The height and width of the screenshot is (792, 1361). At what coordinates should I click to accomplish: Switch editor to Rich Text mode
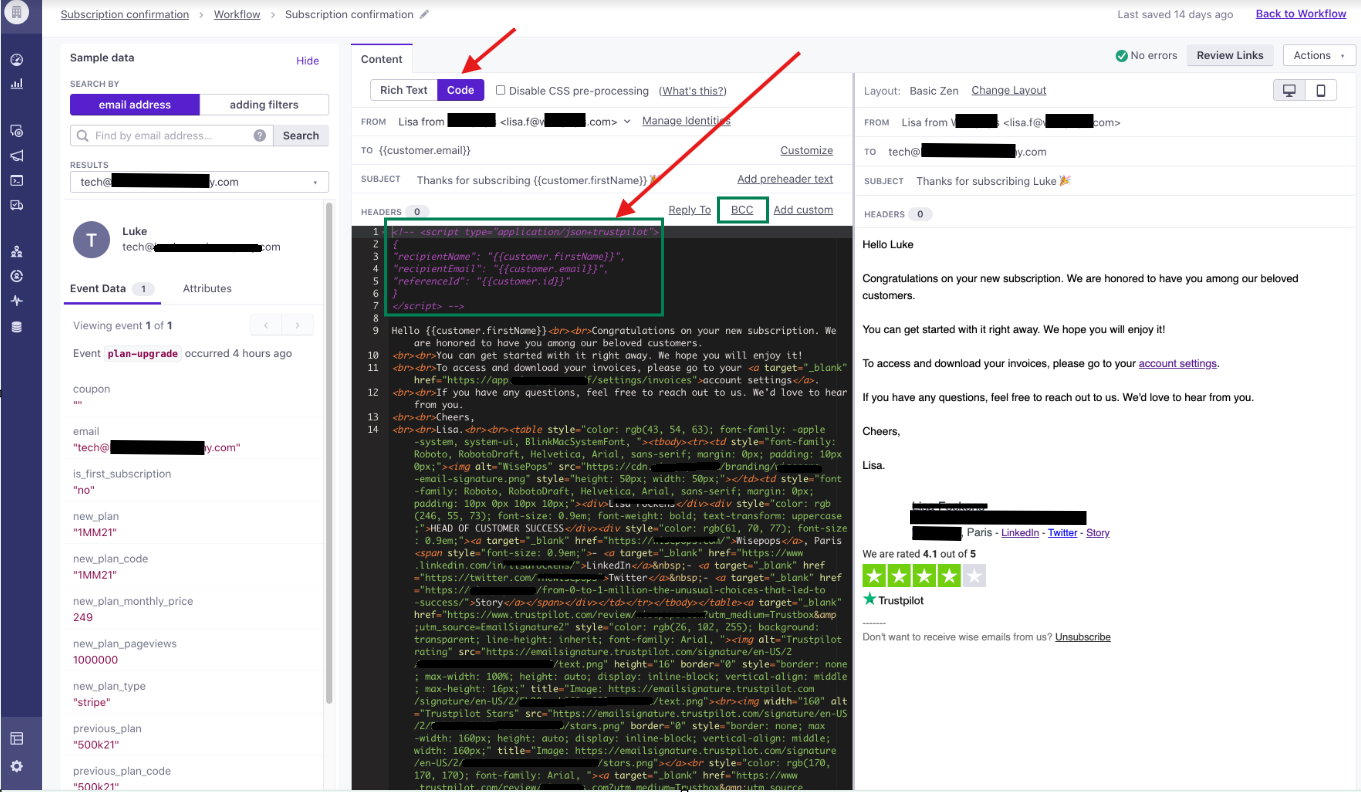404,90
